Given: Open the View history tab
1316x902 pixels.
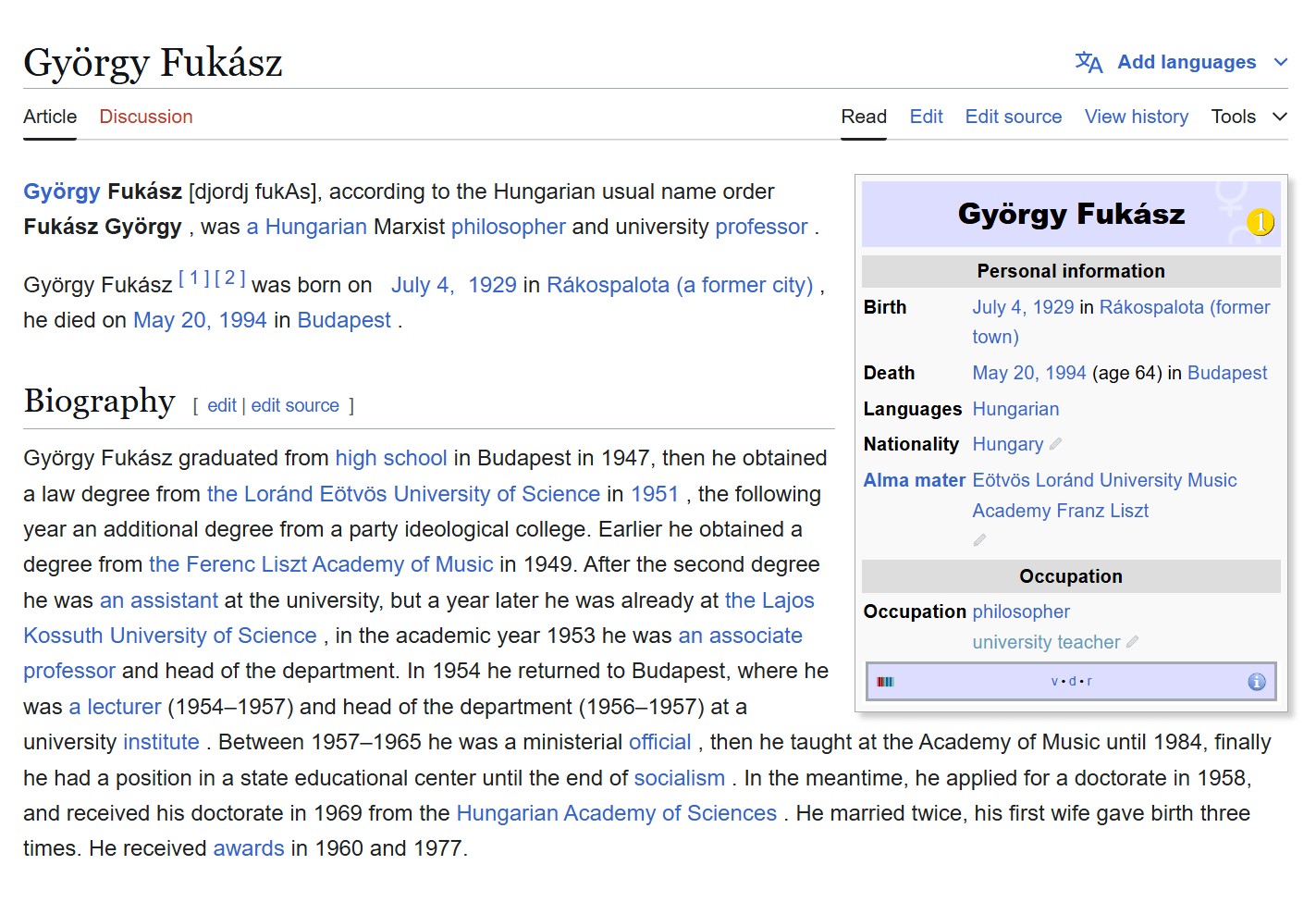Looking at the screenshot, I should pos(1136,117).
